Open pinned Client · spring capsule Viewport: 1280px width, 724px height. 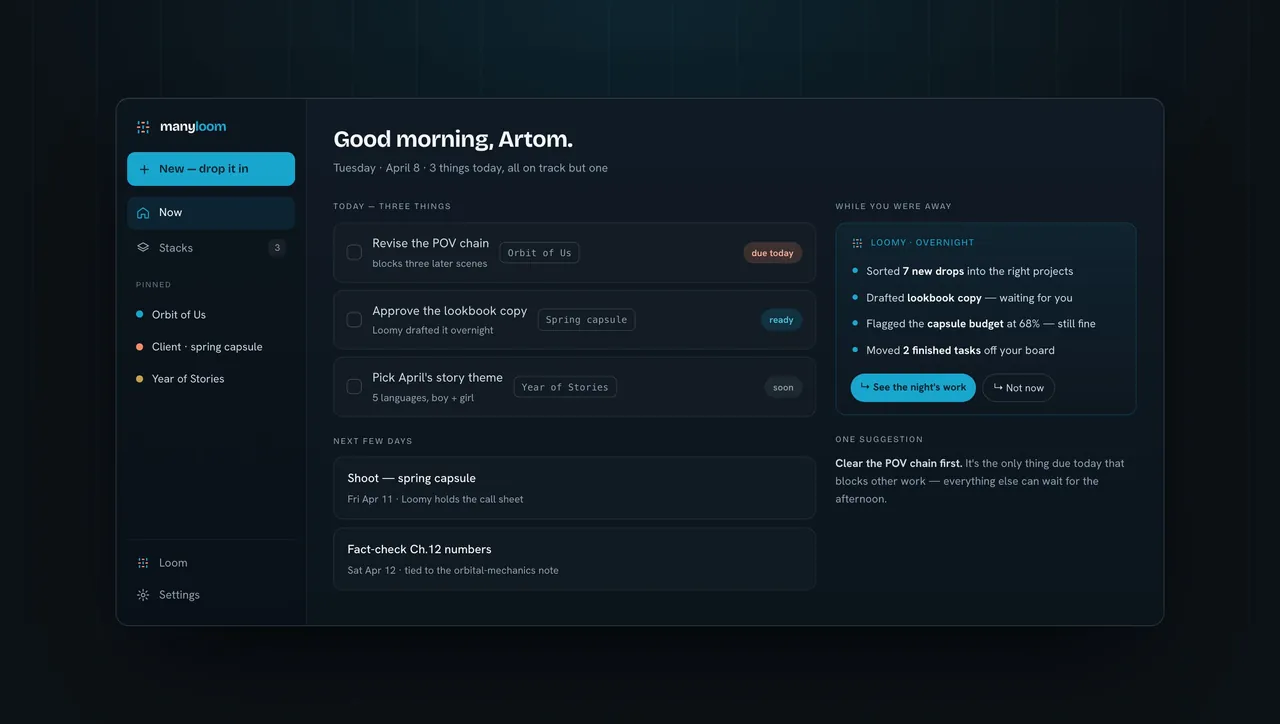(x=211, y=347)
